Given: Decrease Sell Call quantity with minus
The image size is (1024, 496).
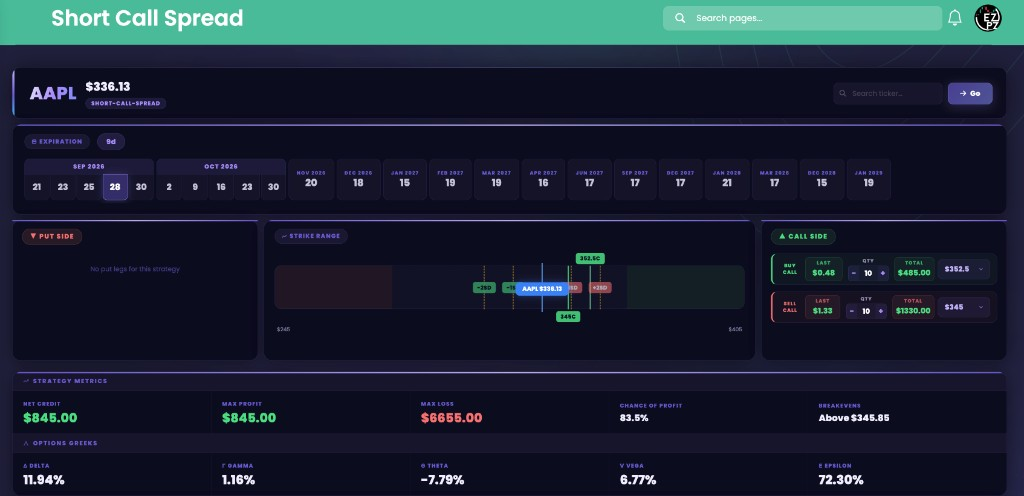Looking at the screenshot, I should pos(851,311).
